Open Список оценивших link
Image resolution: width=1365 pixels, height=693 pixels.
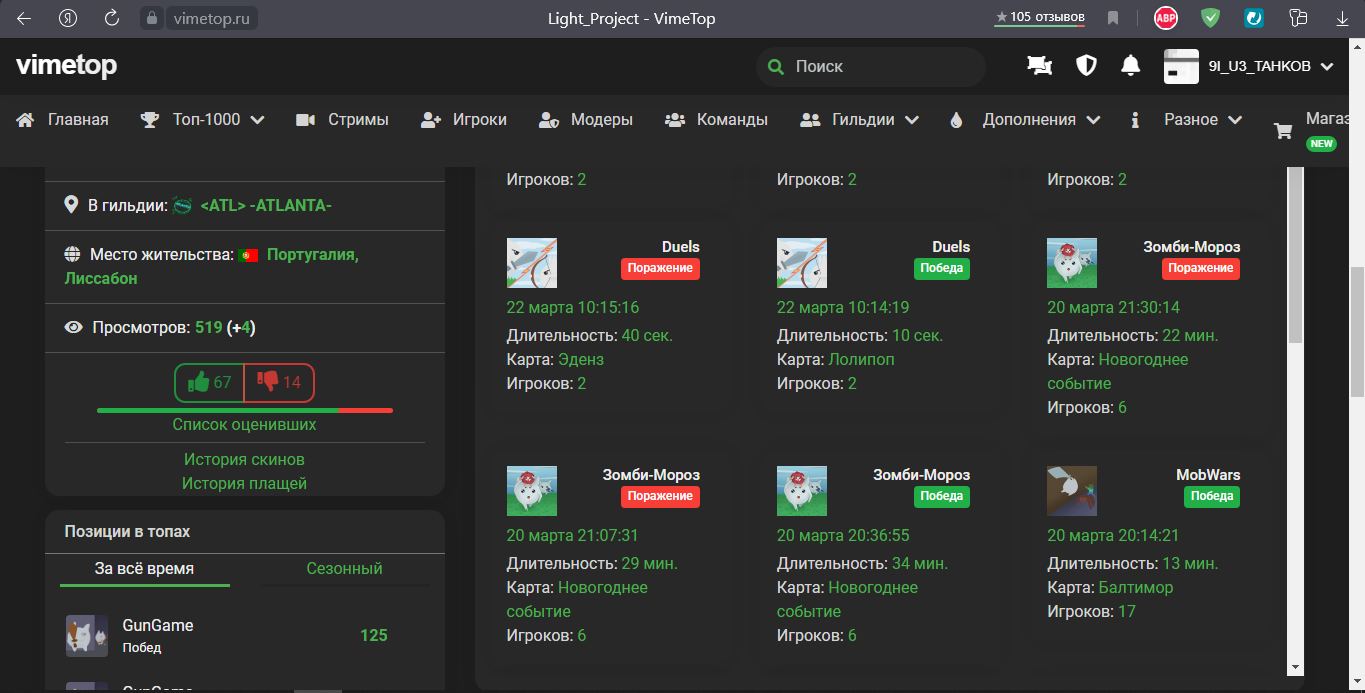244,424
